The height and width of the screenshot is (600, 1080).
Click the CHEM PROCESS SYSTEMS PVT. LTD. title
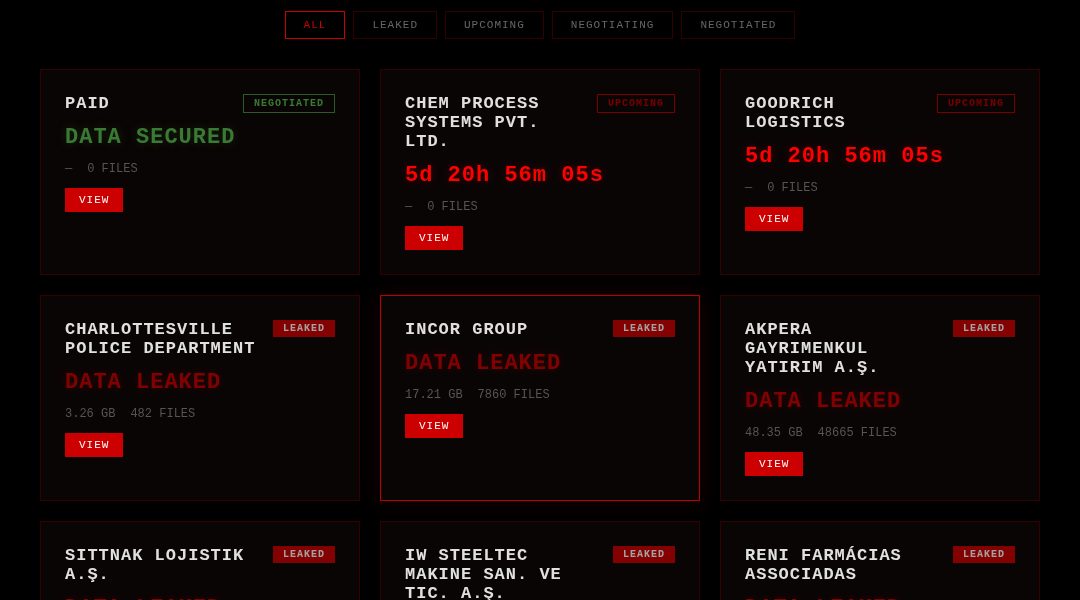click(472, 122)
